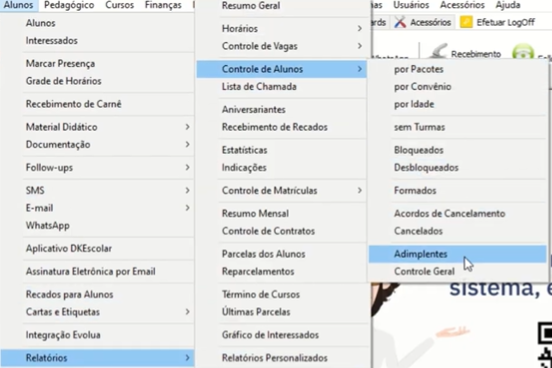Open Grade de Horários
The height and width of the screenshot is (368, 552).
click(x=64, y=81)
